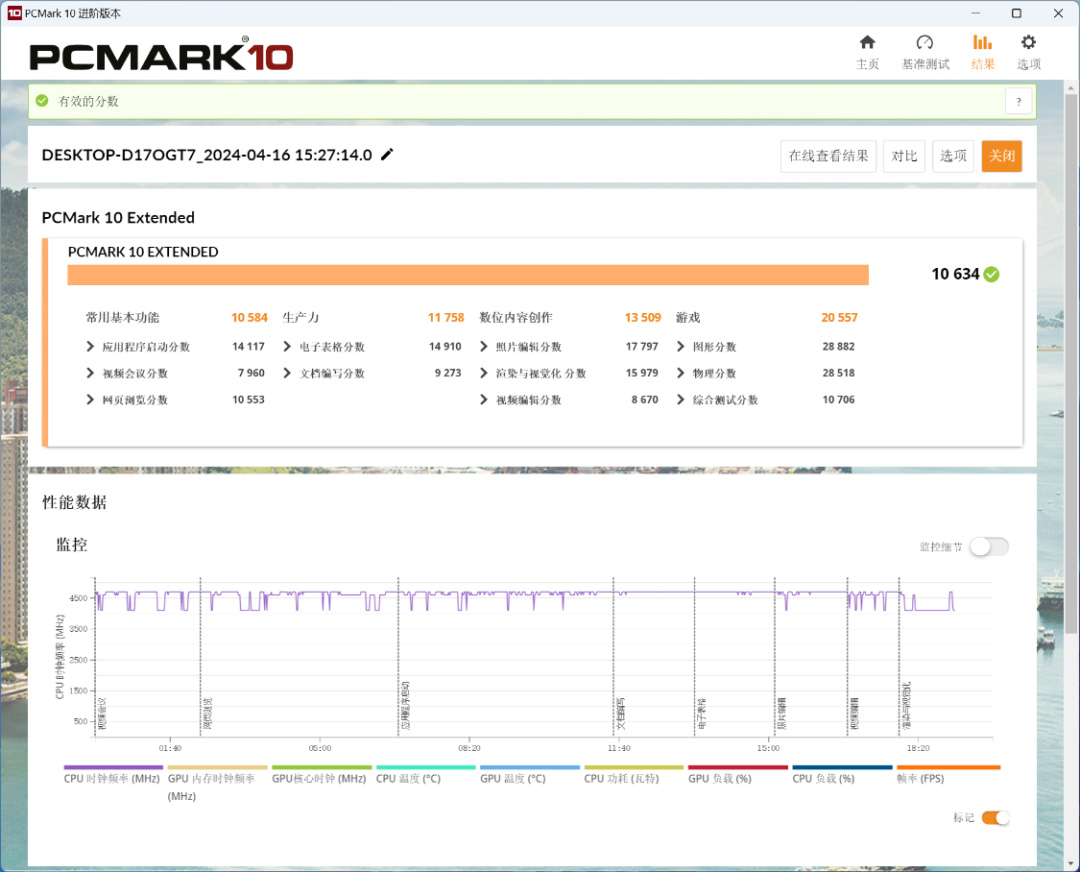The height and width of the screenshot is (872, 1080).
Task: Click the orange 关闭 button
Action: [1001, 156]
